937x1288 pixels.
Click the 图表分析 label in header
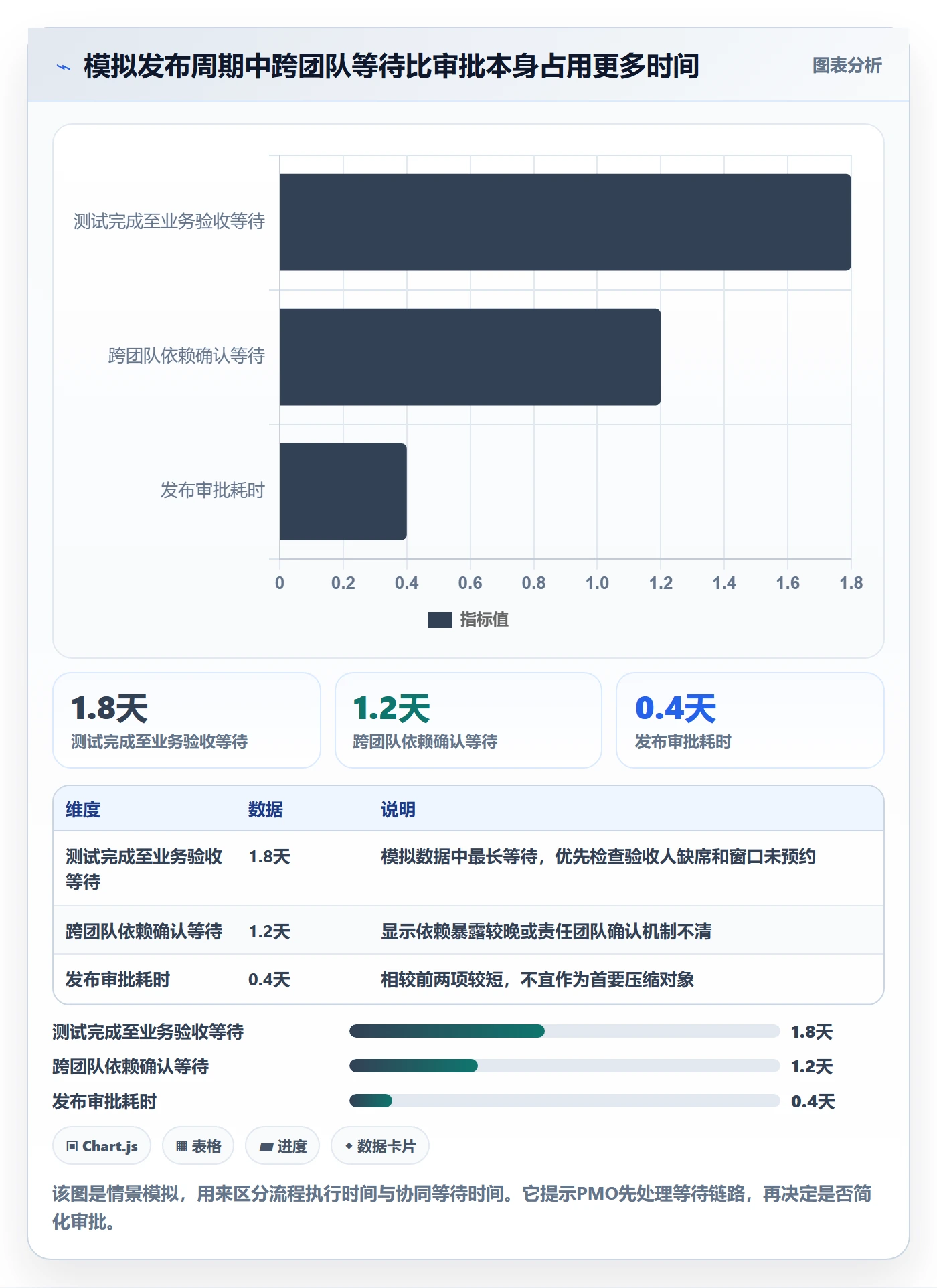coord(847,66)
